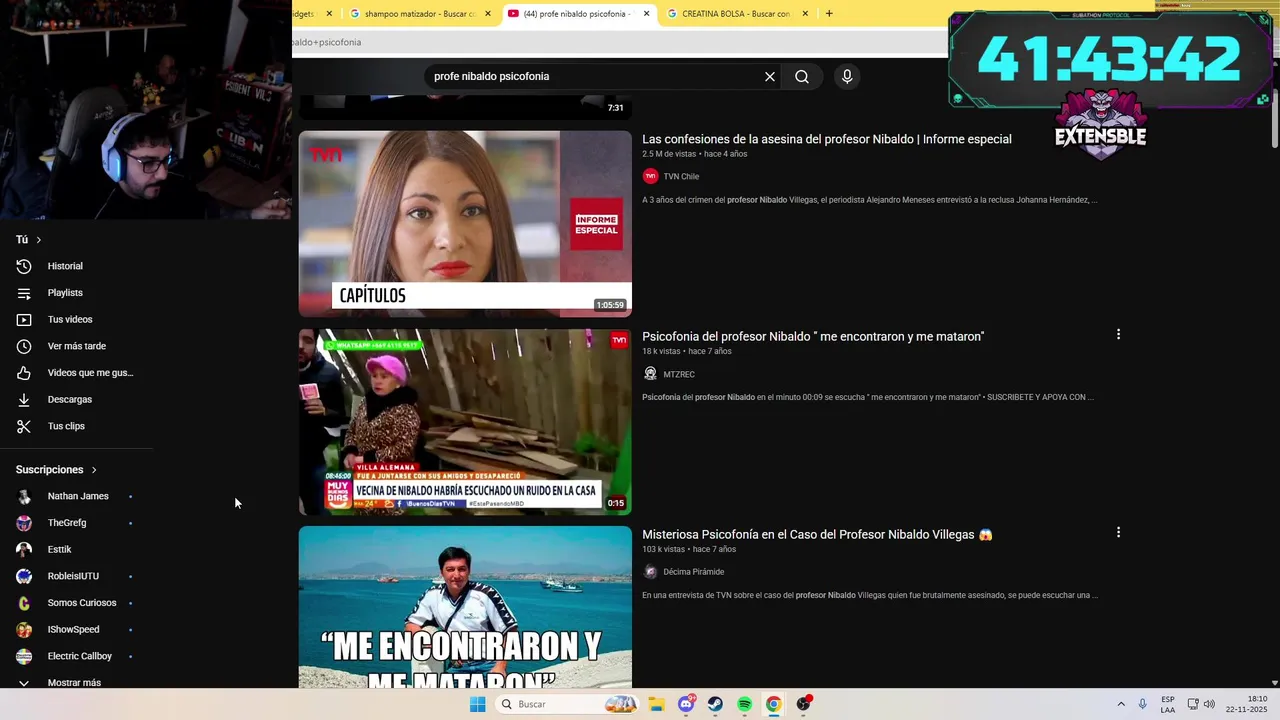Expand the Tú section chevron
The width and height of the screenshot is (1280, 720).
click(x=39, y=240)
